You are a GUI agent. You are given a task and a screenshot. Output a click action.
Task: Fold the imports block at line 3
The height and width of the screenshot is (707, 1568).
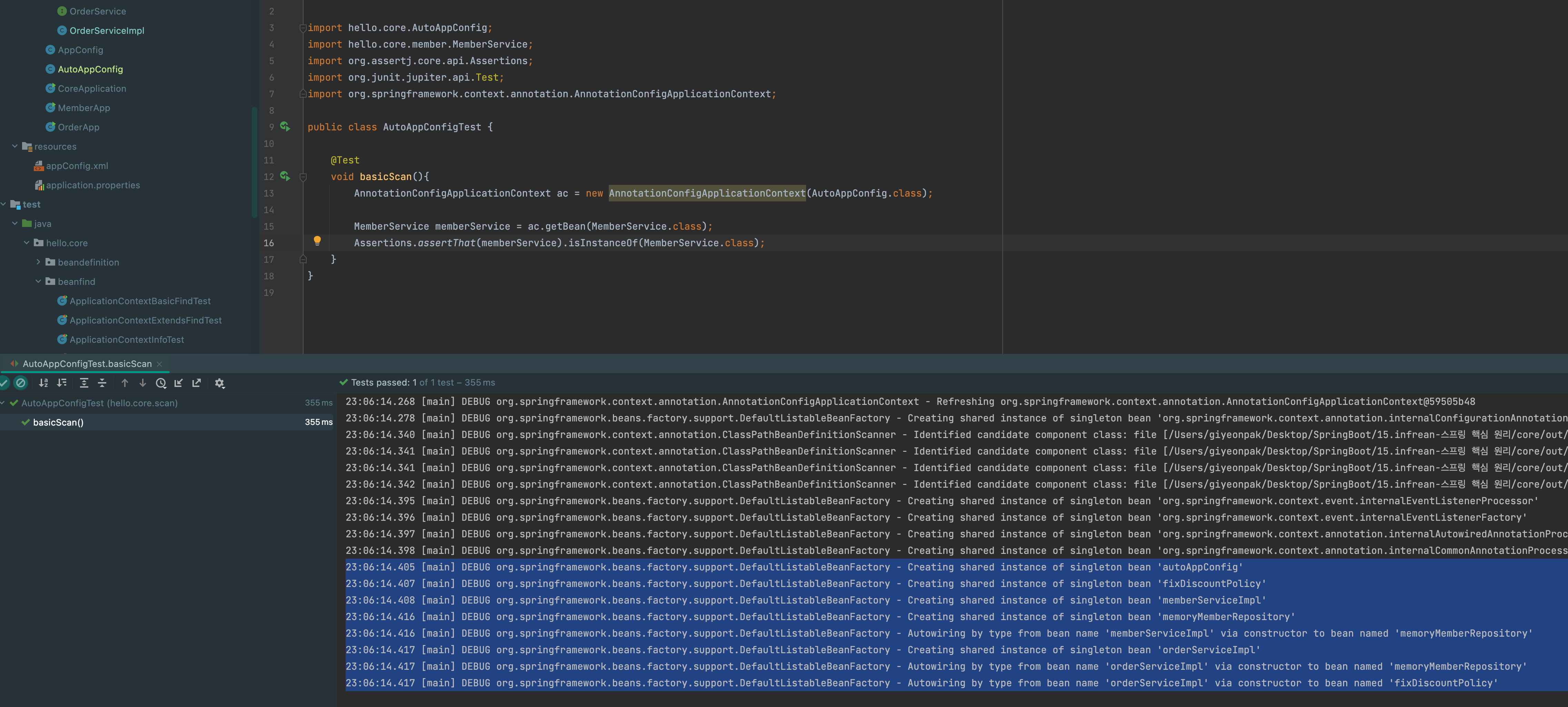coord(302,28)
